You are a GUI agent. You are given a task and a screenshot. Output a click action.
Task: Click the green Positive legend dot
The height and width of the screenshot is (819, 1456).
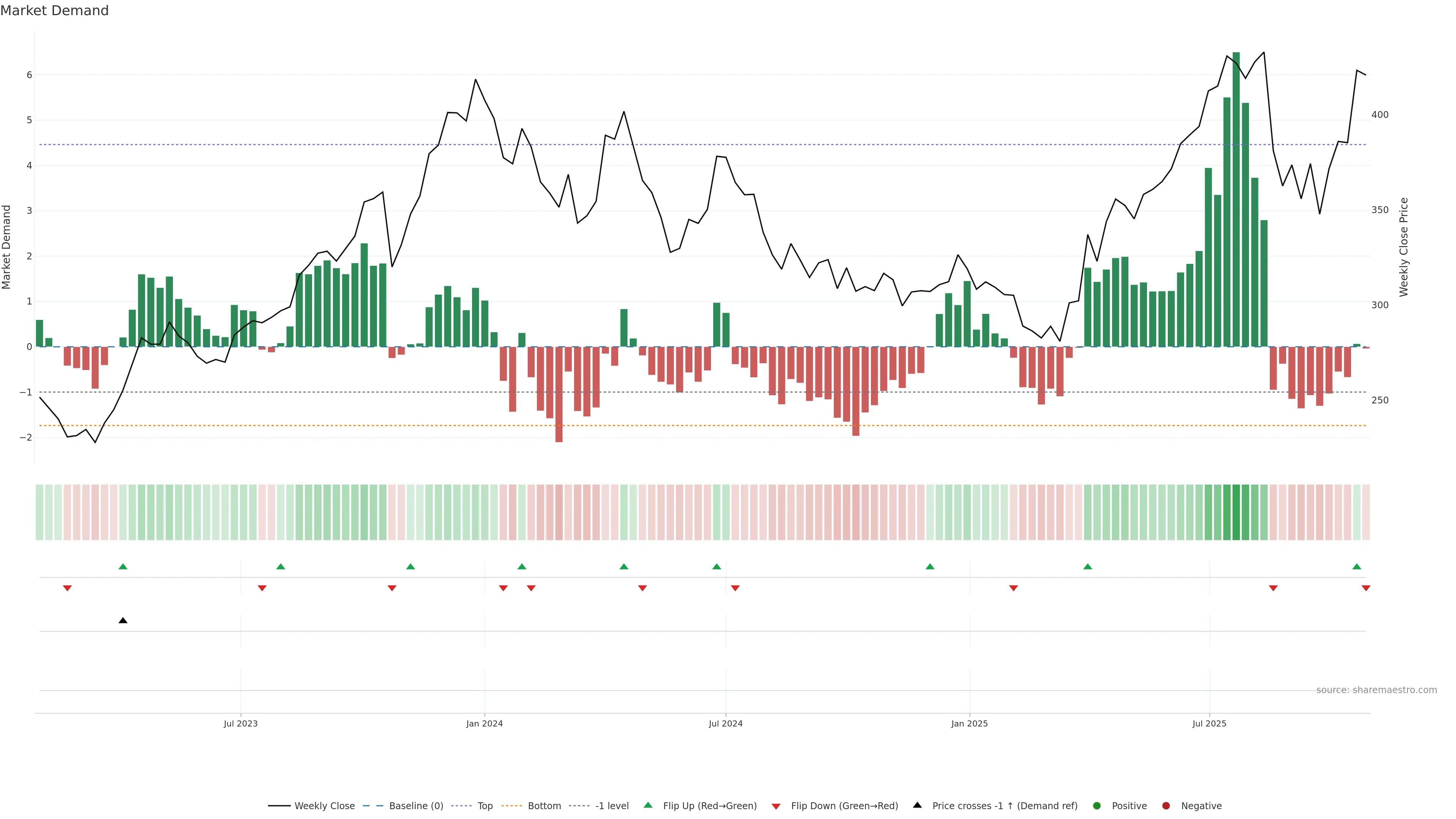coord(1097,805)
